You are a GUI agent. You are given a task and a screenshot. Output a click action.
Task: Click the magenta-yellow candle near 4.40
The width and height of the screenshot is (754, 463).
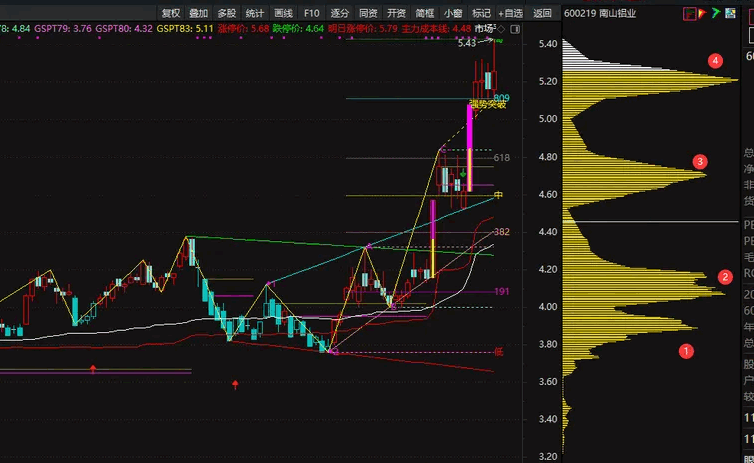433,238
